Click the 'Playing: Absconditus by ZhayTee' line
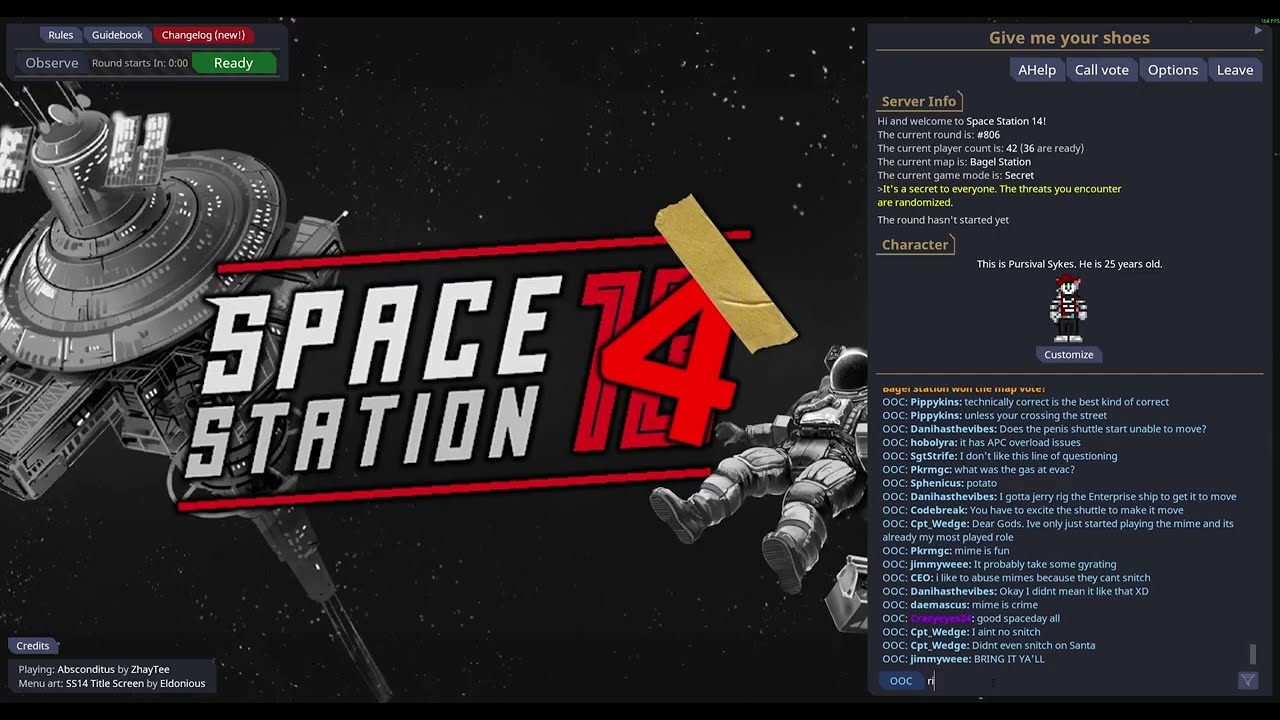The height and width of the screenshot is (720, 1280). click(x=94, y=669)
